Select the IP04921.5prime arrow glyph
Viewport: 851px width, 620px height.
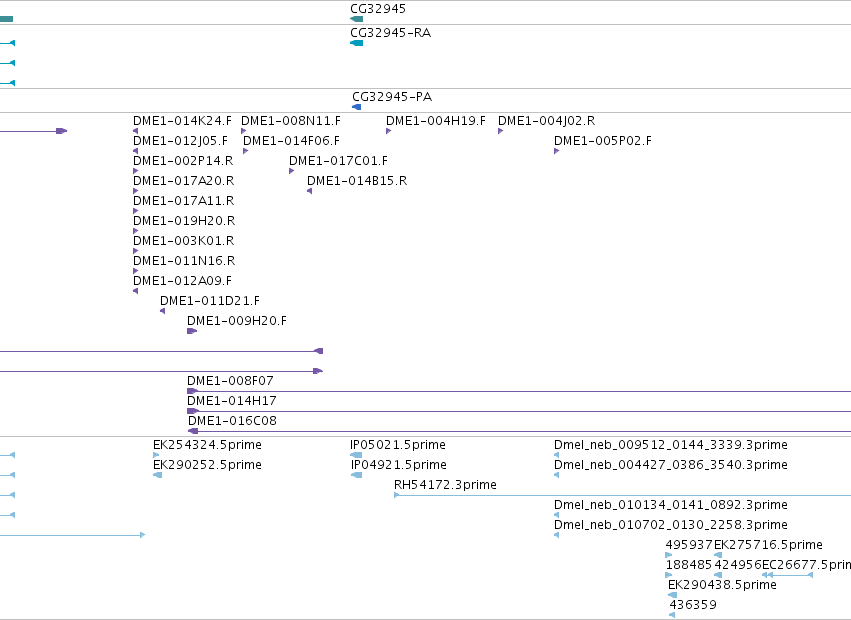click(357, 475)
